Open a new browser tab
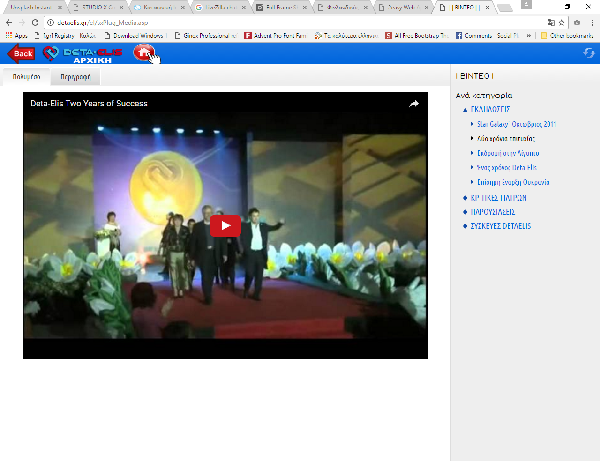 (x=505, y=8)
